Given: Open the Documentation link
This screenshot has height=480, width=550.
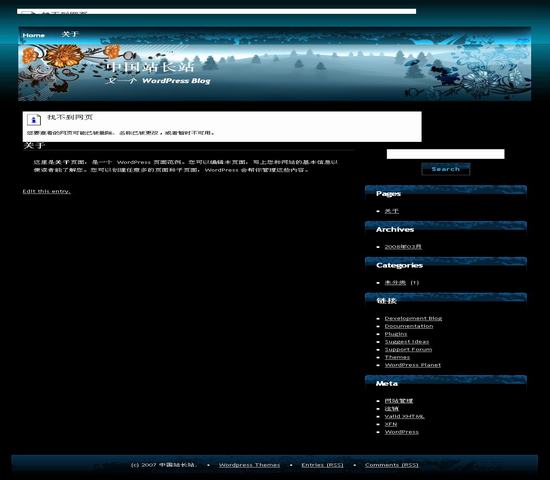Looking at the screenshot, I should click(409, 326).
